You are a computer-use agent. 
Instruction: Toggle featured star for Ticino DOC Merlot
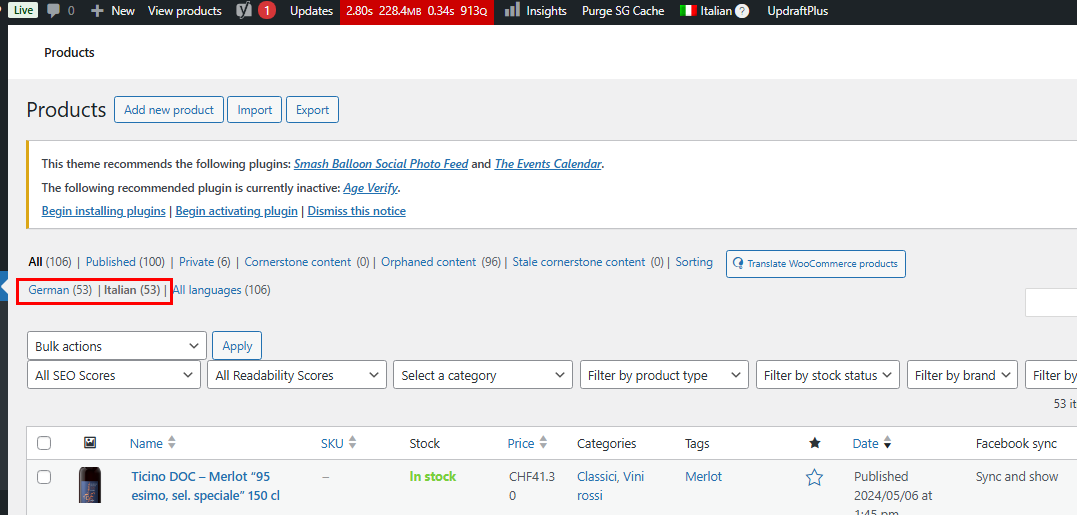(814, 477)
